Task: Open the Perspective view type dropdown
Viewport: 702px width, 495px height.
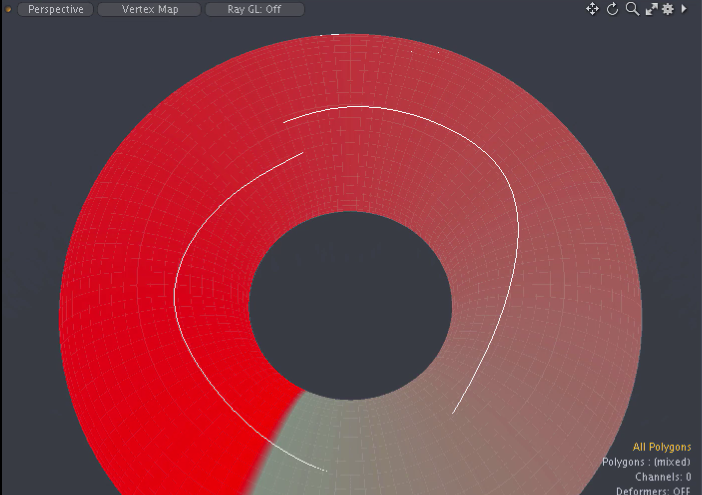Action: 56,10
